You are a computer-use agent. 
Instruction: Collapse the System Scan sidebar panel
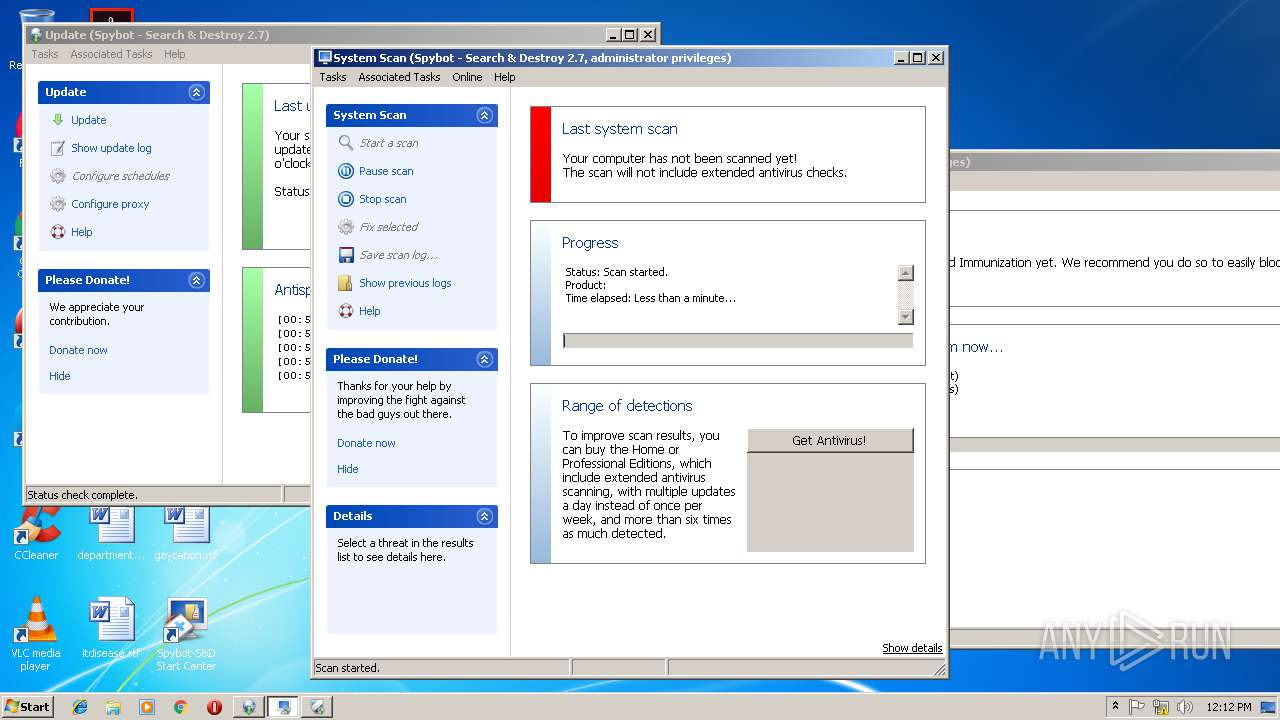[485, 115]
